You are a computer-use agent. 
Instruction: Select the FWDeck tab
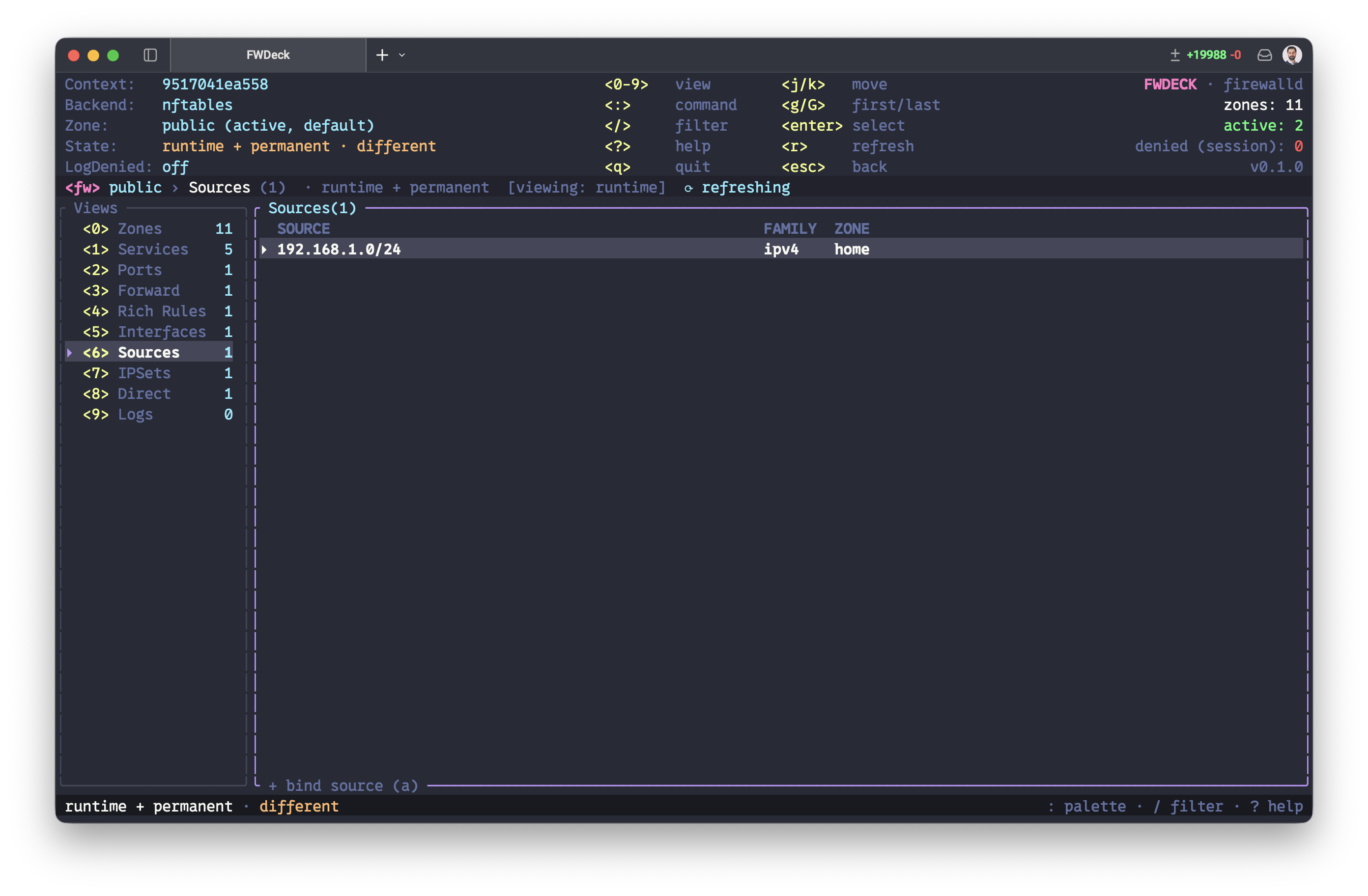(x=268, y=55)
